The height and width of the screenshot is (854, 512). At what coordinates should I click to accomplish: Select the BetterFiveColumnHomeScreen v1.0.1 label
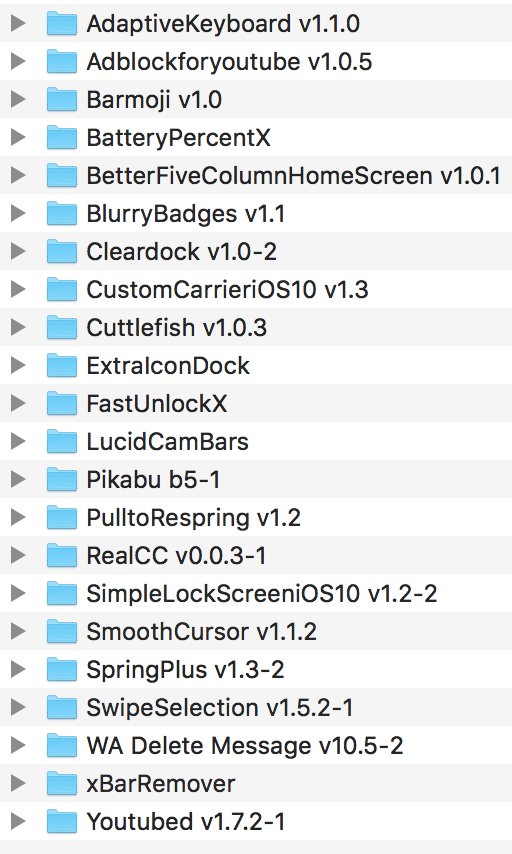tap(294, 175)
